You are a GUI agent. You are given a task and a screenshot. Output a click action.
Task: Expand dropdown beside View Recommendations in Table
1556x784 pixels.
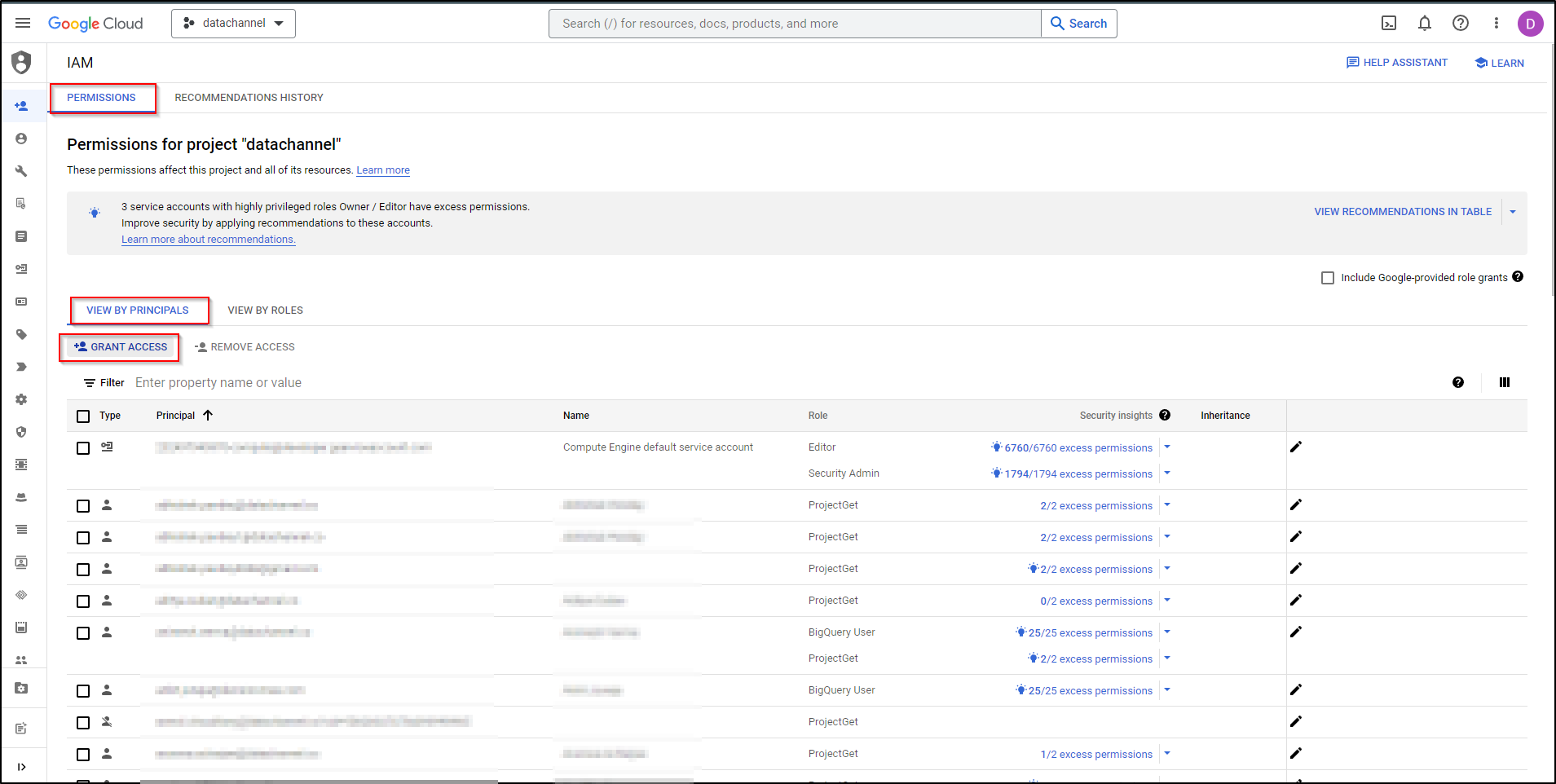point(1513,212)
